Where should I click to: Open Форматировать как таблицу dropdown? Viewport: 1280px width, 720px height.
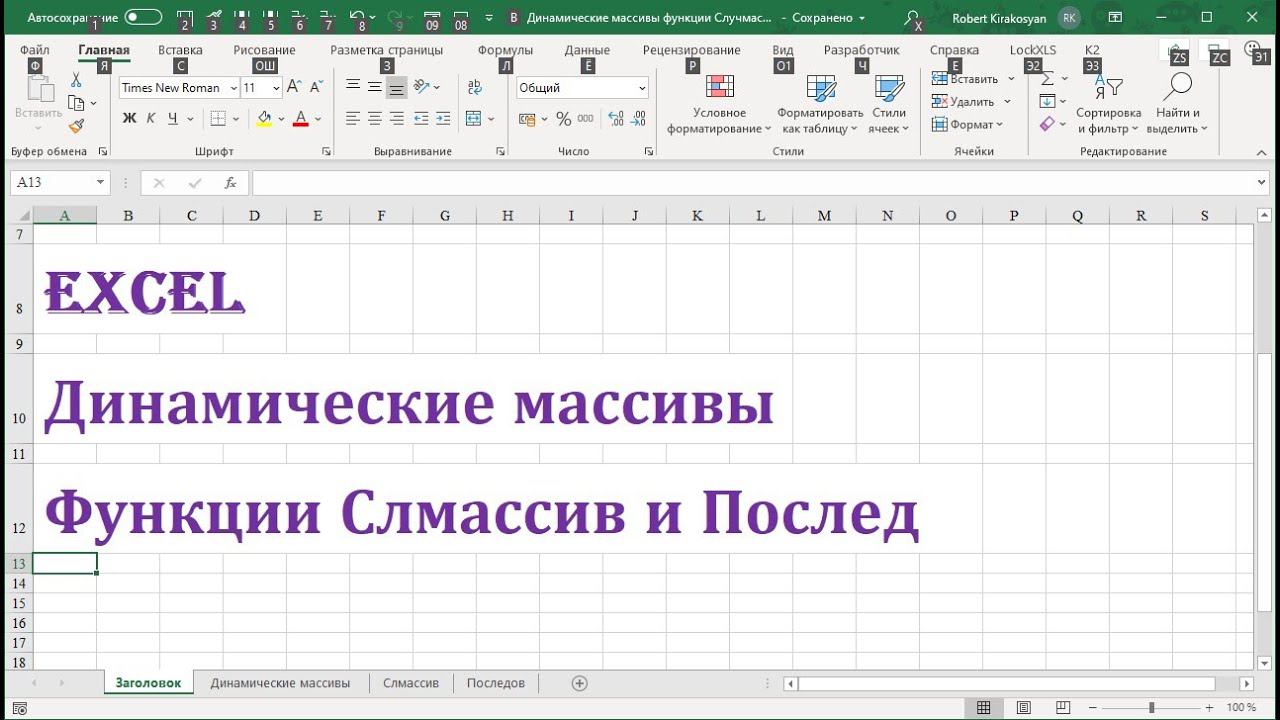click(x=820, y=104)
